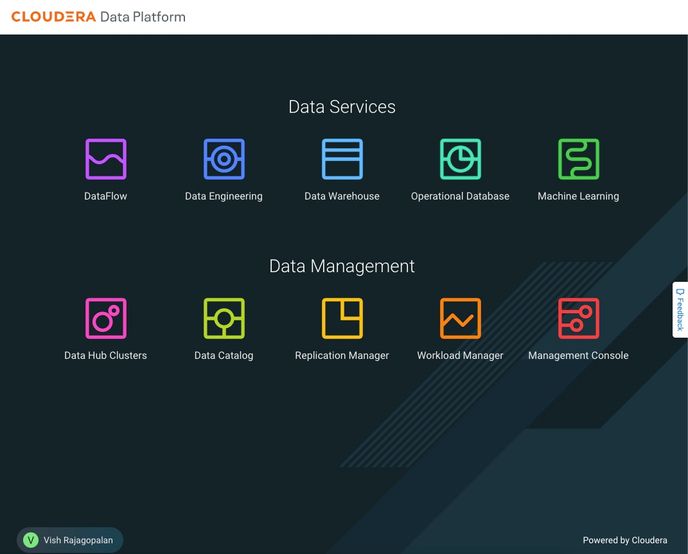Open the Feedback side tab
Viewport: 688px width, 554px height.
(x=680, y=310)
